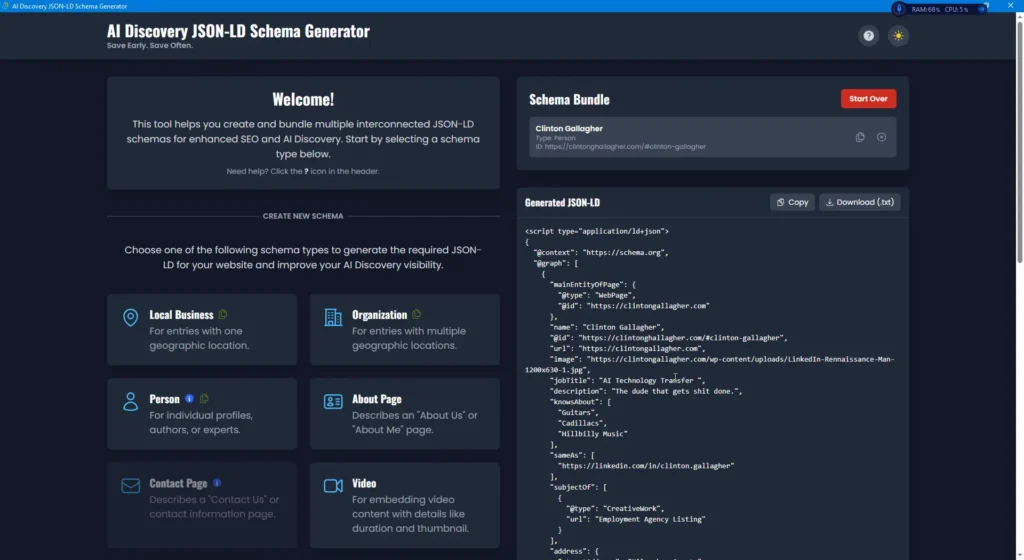Click the app icon in title bar
Screen dimensions: 1024x560
pos(5,6)
